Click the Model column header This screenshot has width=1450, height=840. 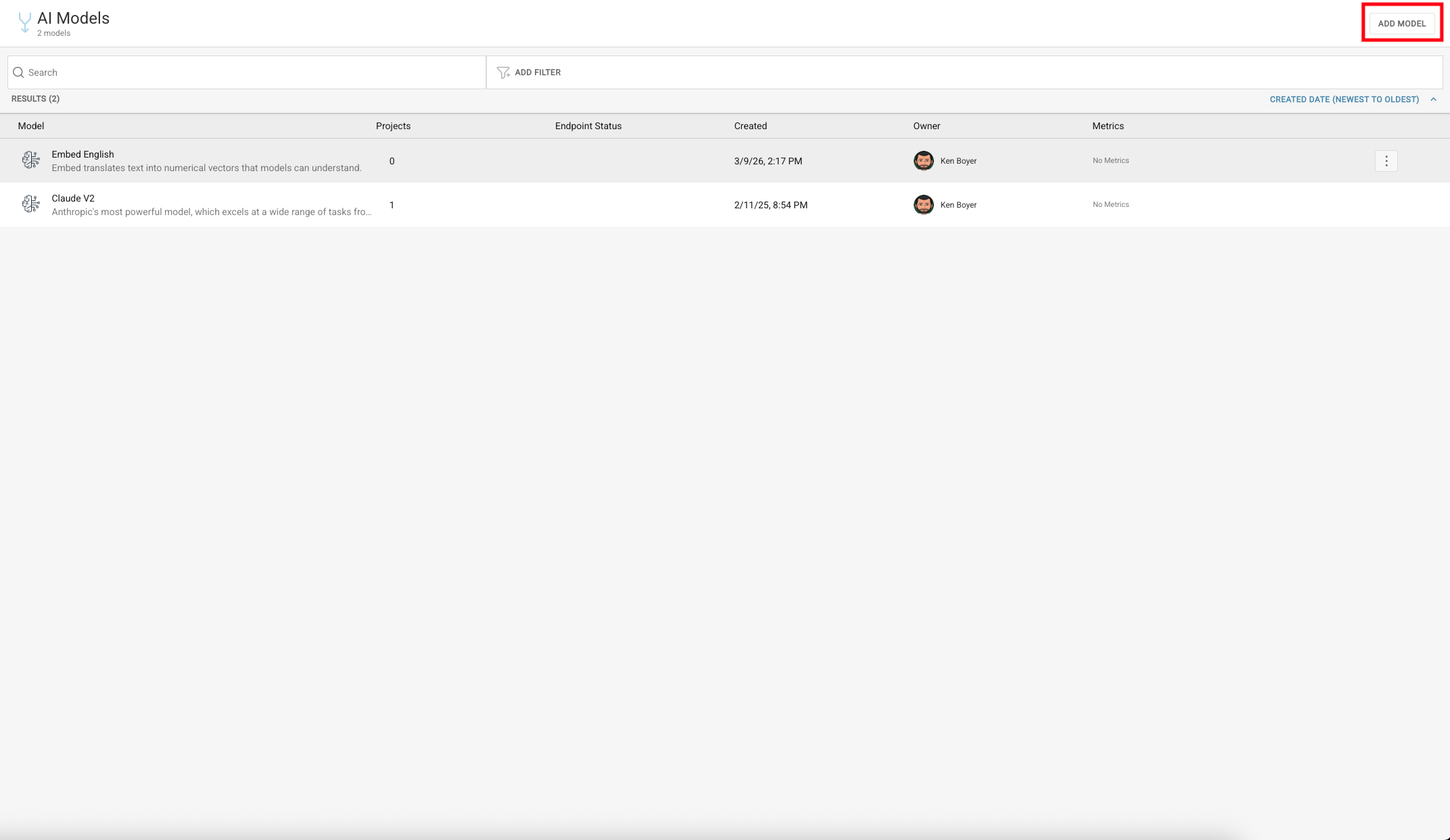pos(31,126)
